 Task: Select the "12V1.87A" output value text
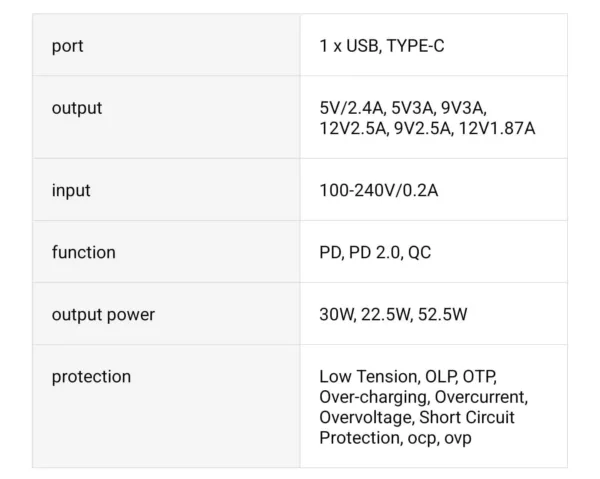499,128
